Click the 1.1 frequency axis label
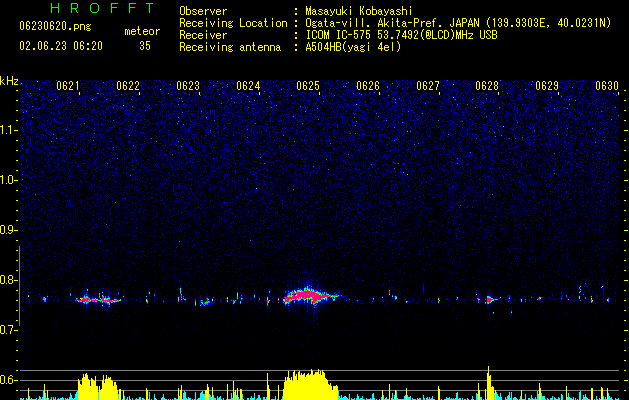629x400 pixels. [x=9, y=130]
